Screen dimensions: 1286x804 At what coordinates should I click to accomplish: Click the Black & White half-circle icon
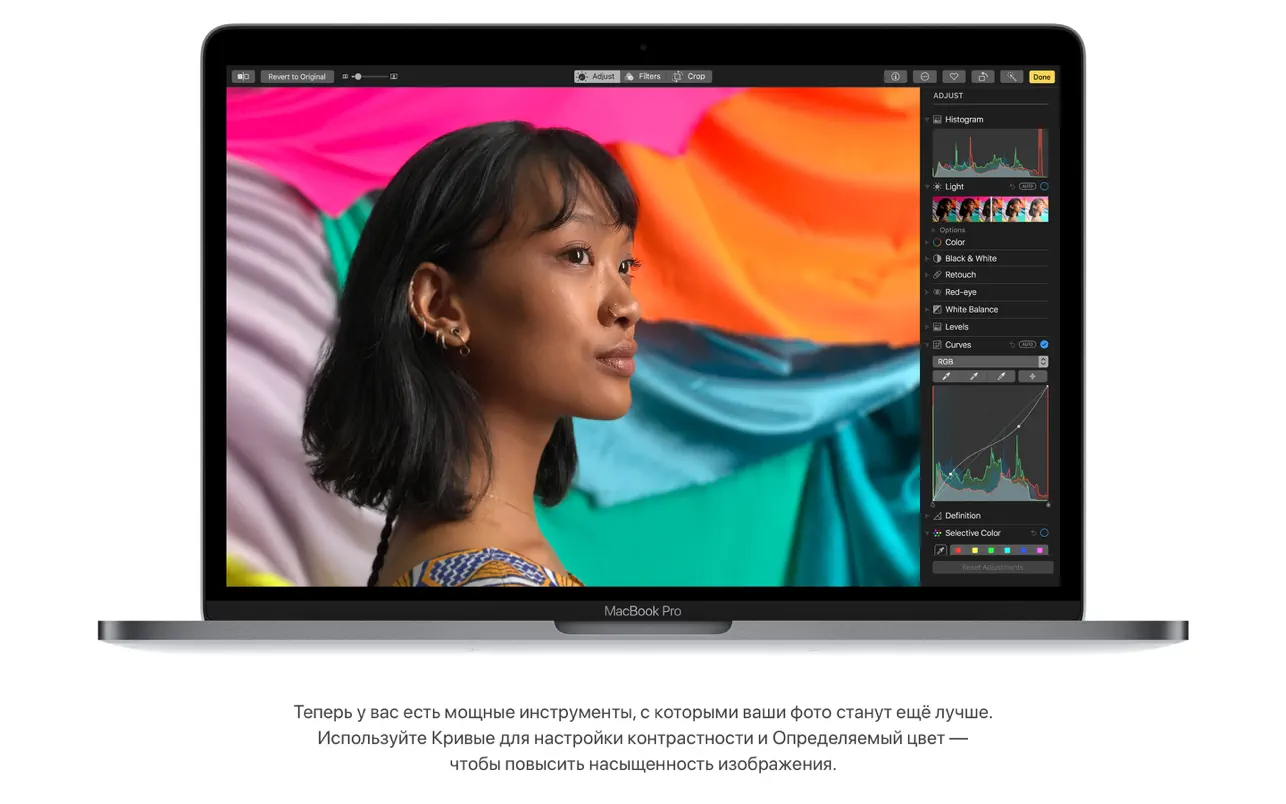point(937,258)
